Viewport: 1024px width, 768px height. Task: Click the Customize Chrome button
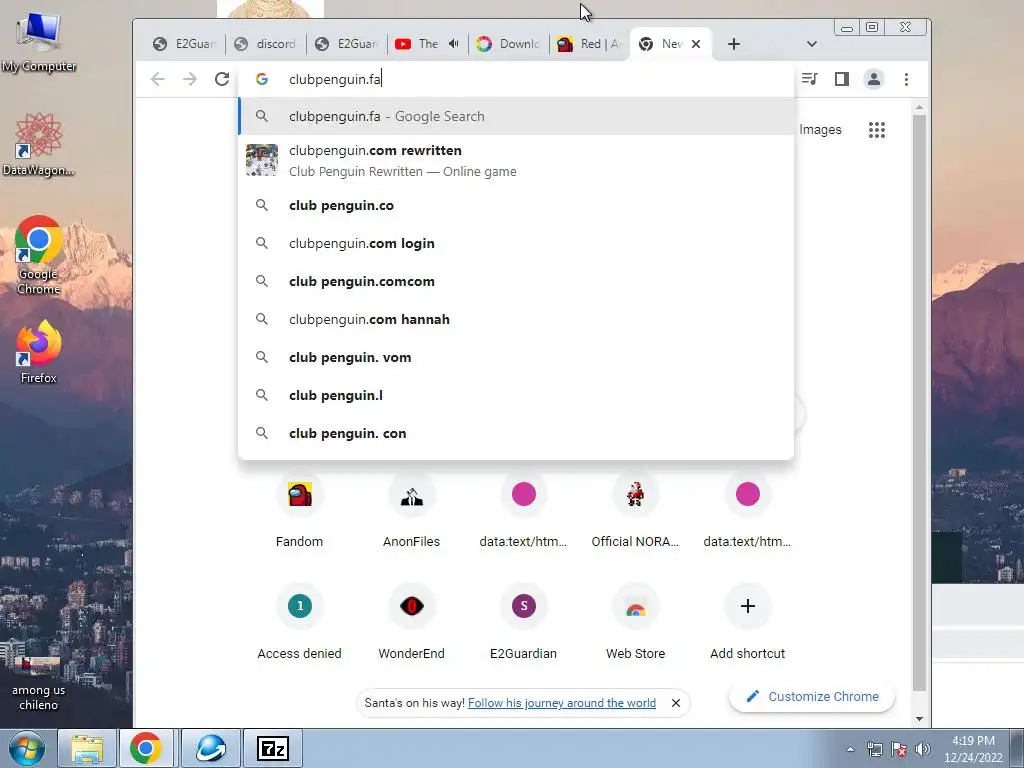click(812, 696)
